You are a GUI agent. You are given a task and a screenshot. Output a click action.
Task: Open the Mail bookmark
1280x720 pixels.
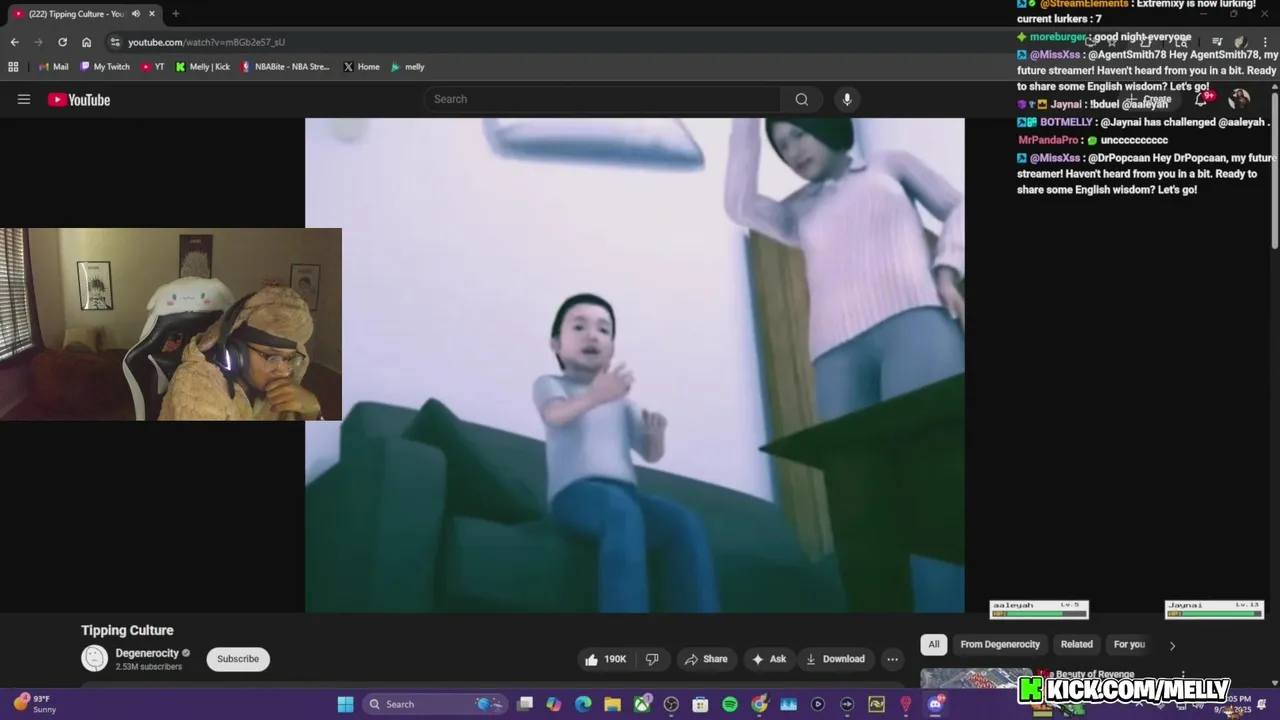53,67
